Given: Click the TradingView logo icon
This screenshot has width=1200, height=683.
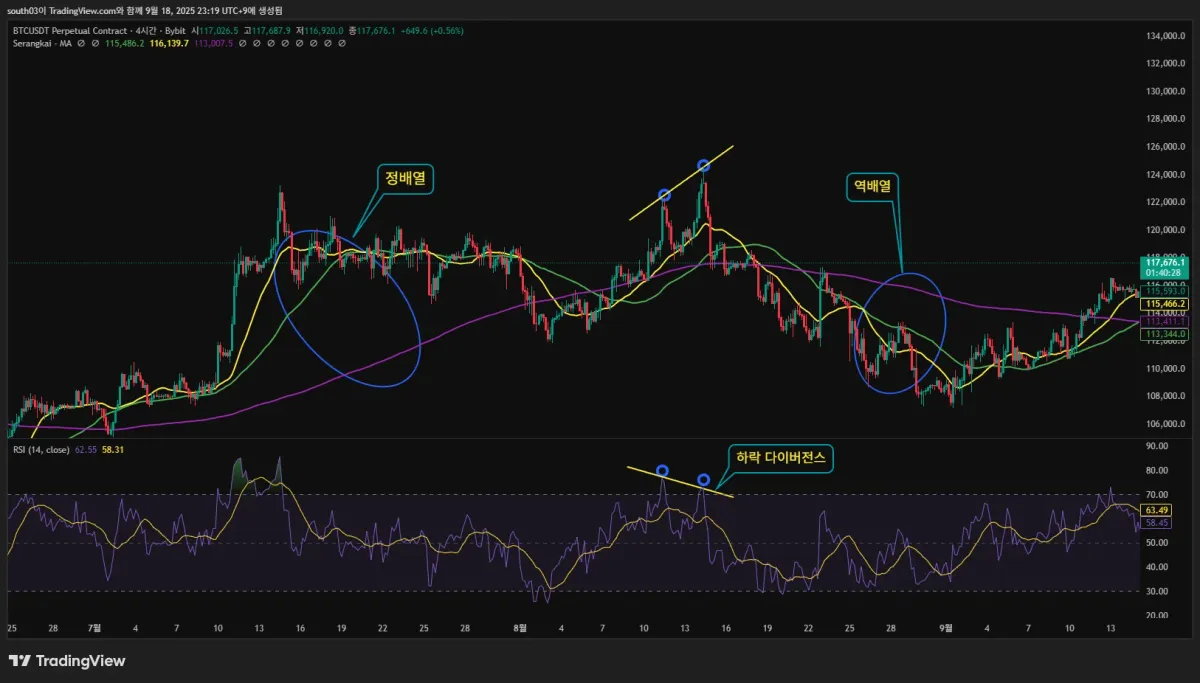Looking at the screenshot, I should 19,661.
